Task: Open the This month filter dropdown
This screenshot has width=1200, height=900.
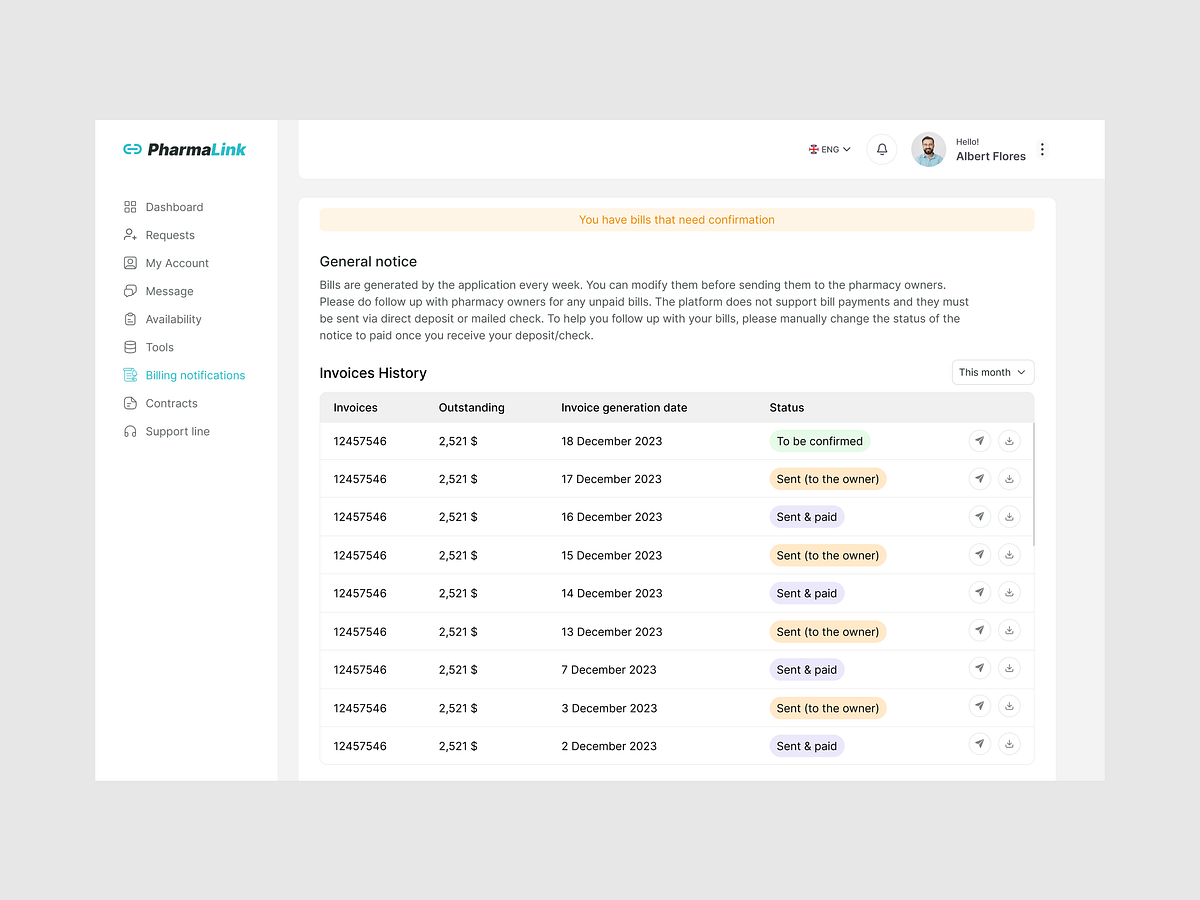Action: pyautogui.click(x=993, y=372)
